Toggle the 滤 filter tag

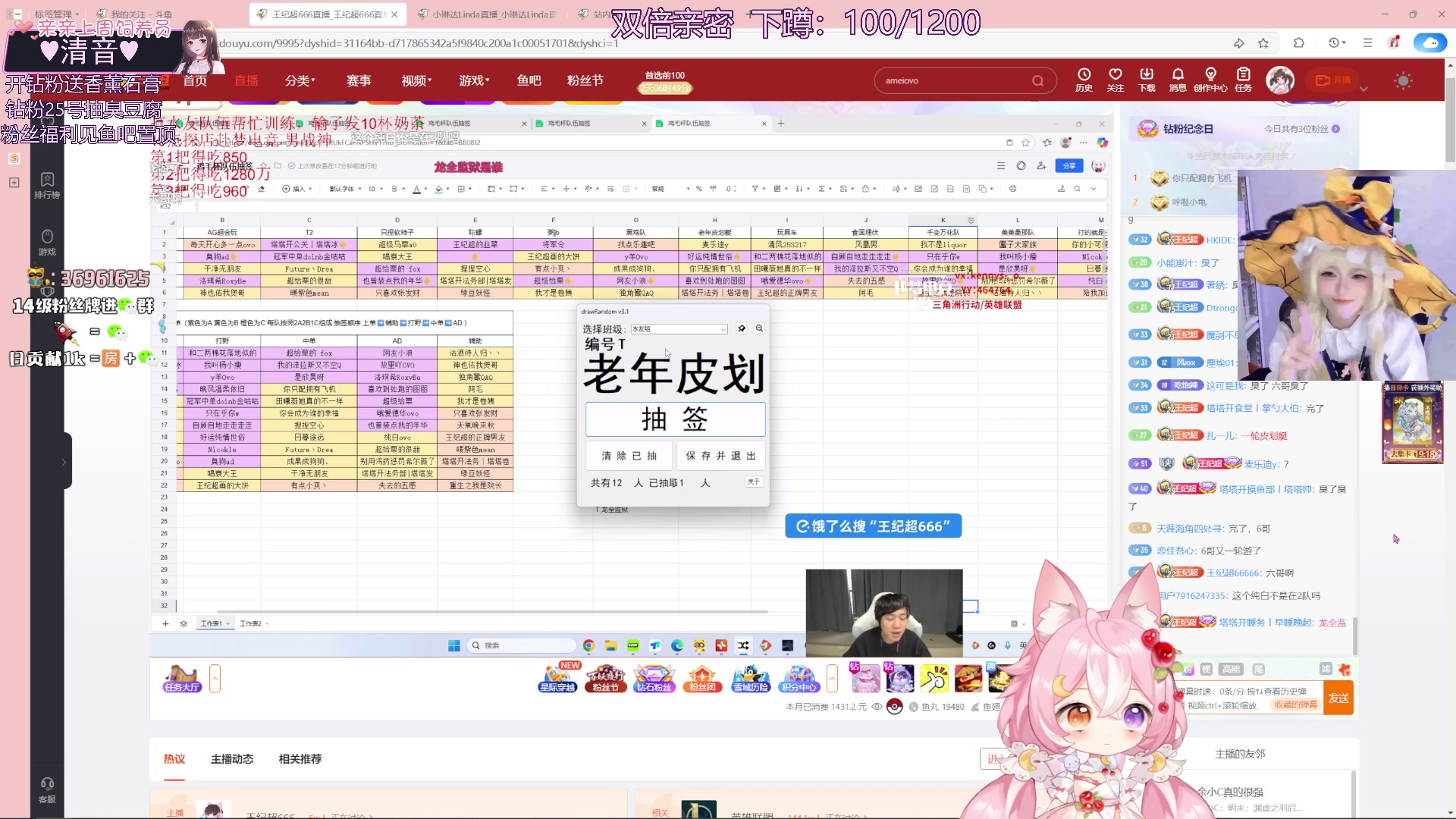[x=1326, y=669]
